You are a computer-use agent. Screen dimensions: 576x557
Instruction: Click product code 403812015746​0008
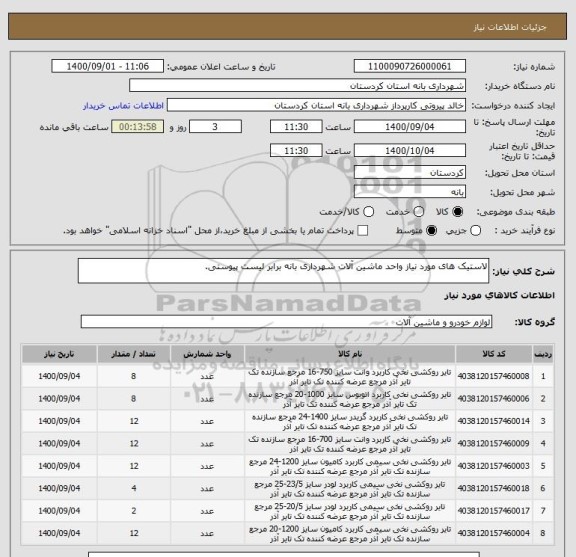click(494, 376)
